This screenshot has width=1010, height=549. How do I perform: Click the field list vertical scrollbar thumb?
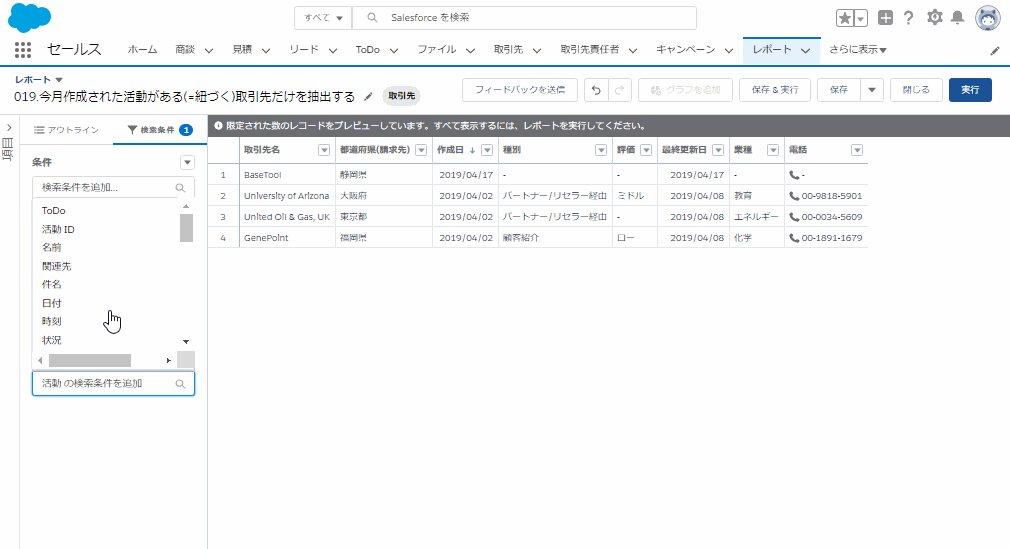186,228
